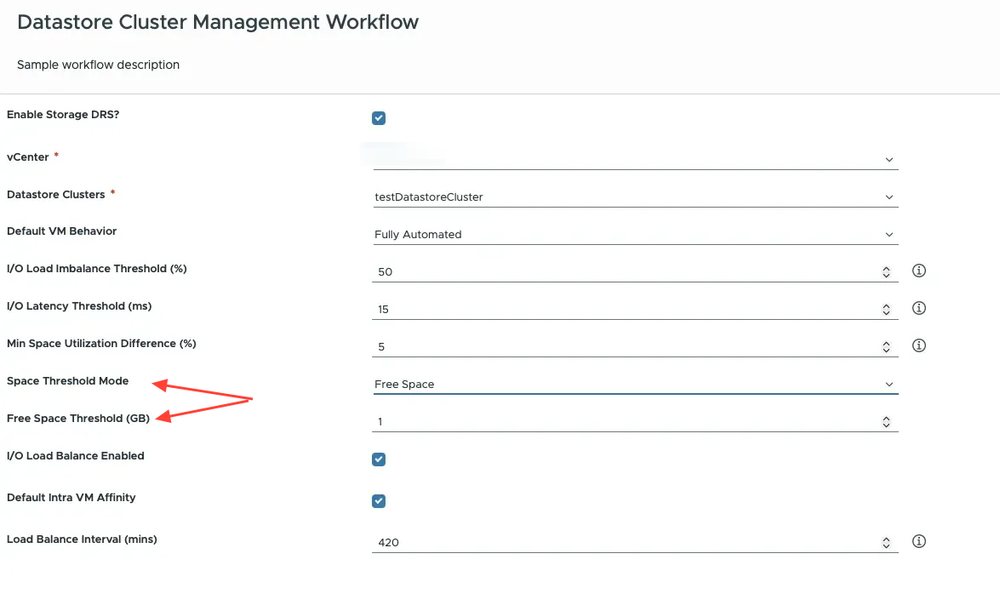The width and height of the screenshot is (1000, 593).
Task: Increment the I/O Load Imbalance Threshold value
Action: point(886,267)
